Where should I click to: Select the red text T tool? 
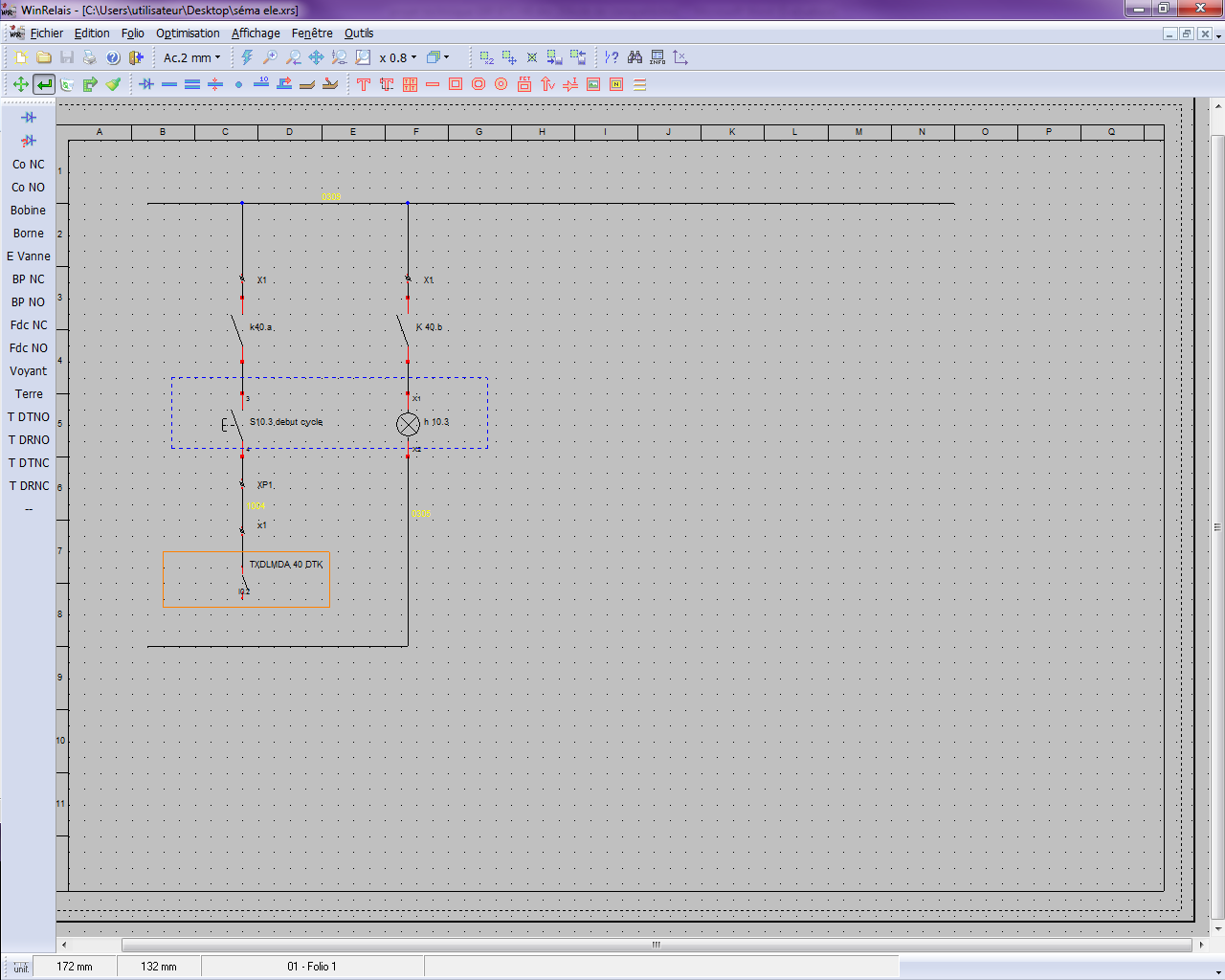point(364,84)
